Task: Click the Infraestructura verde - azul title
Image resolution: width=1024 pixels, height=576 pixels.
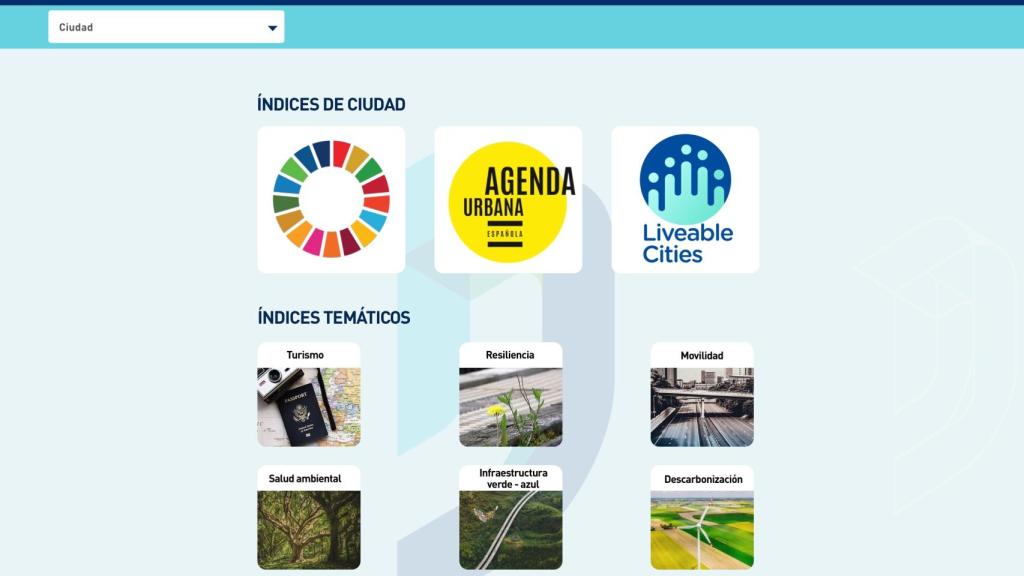Action: (x=512, y=478)
